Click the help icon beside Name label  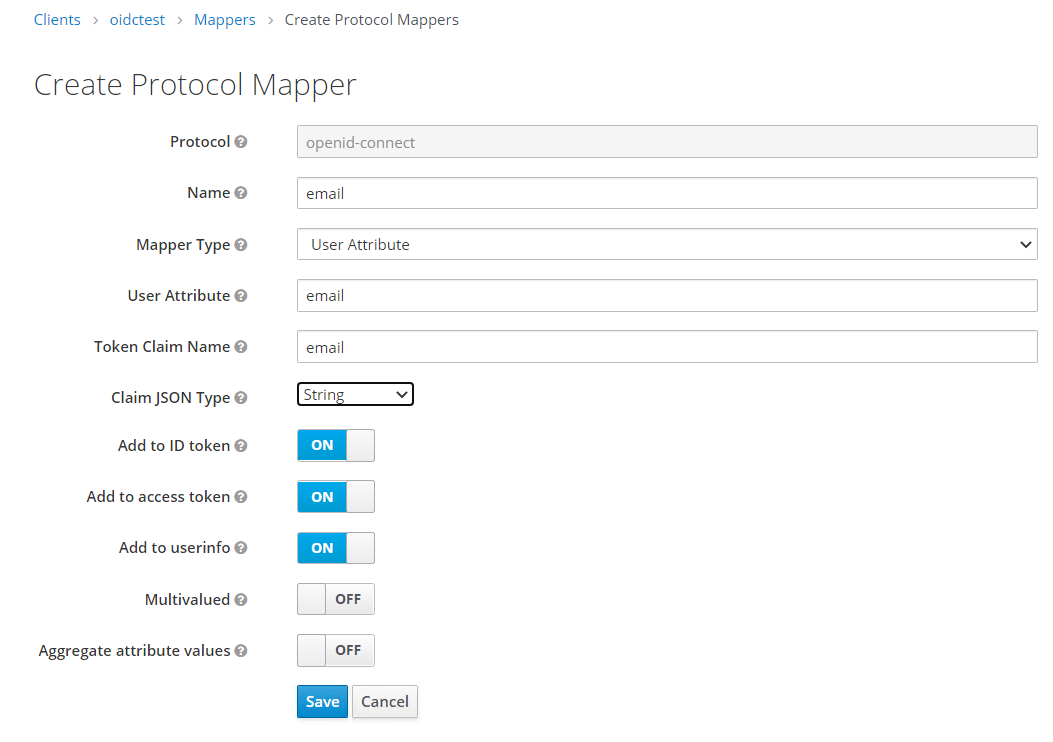click(241, 193)
